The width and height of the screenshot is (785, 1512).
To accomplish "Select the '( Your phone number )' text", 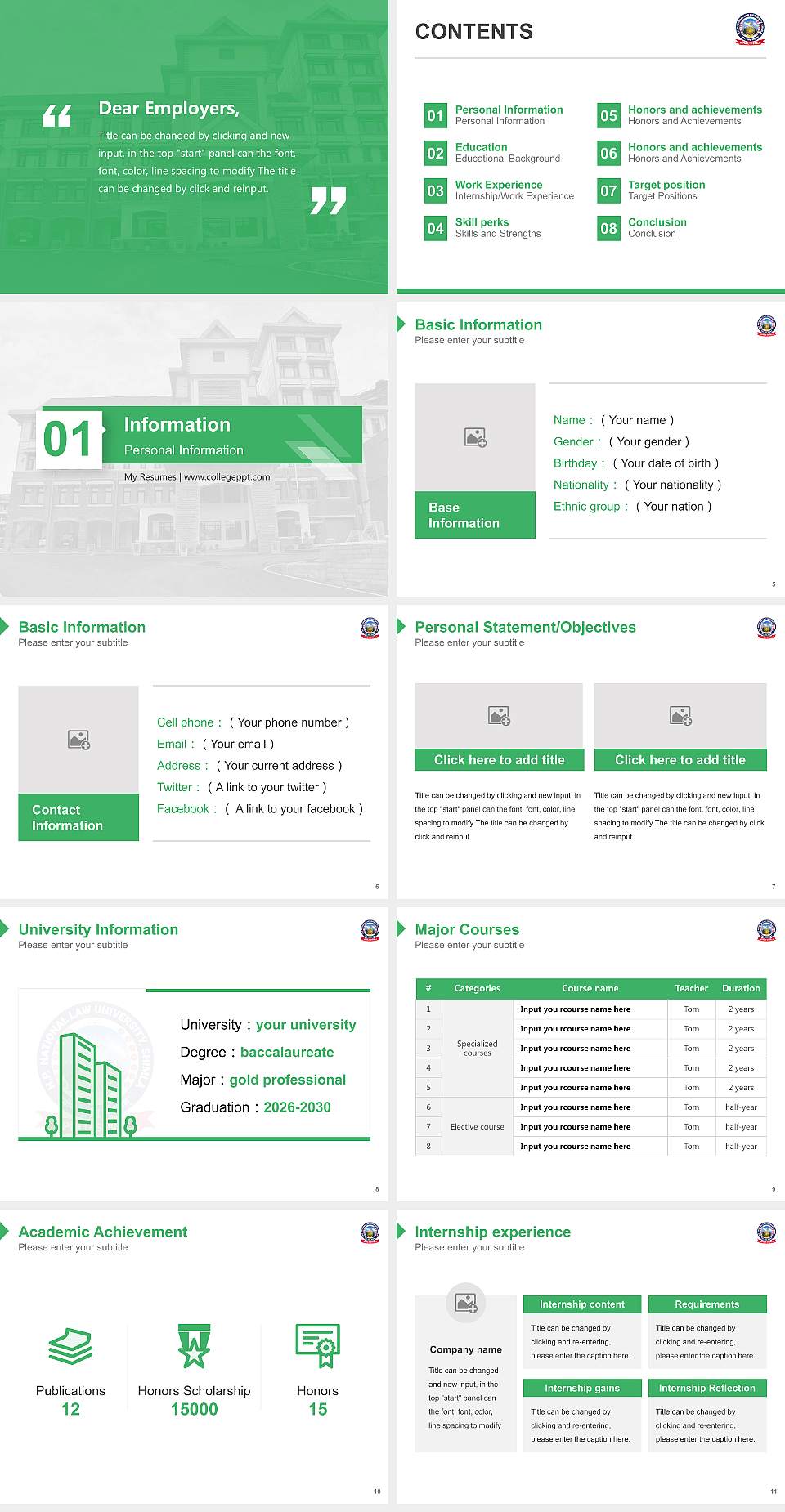I will pos(289,722).
